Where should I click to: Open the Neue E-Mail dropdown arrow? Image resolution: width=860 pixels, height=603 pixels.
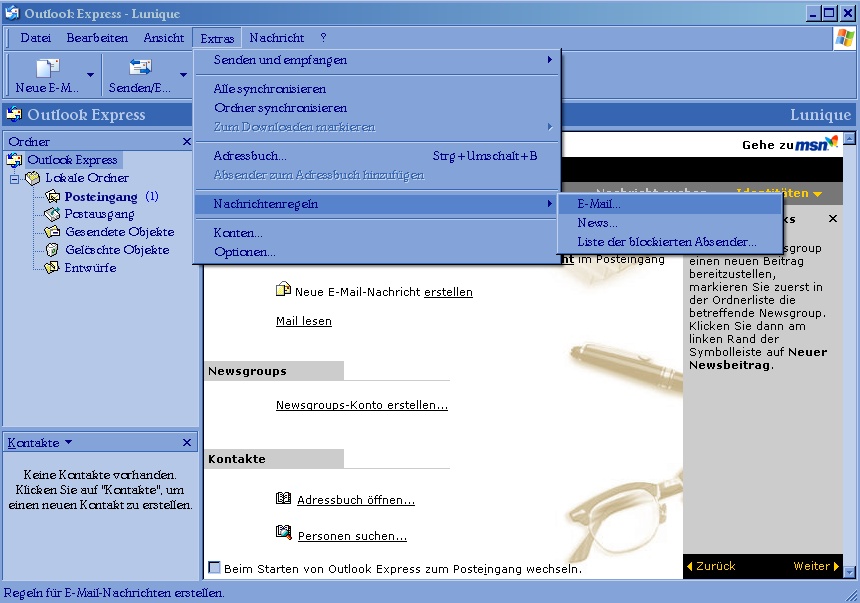(90, 75)
